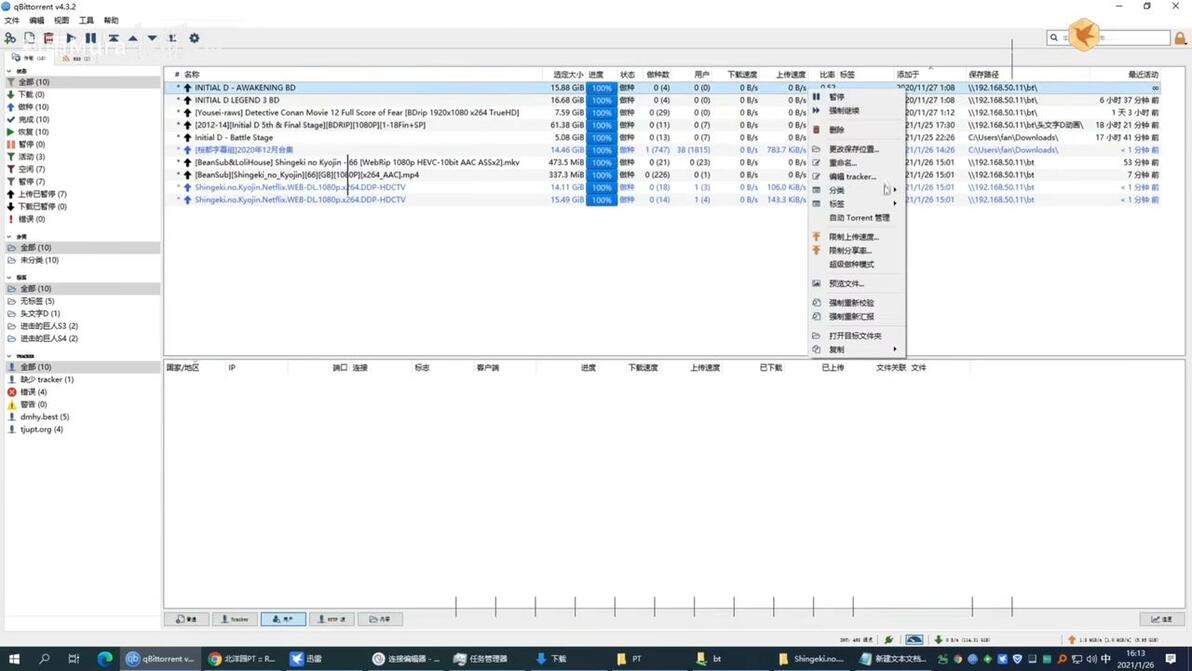This screenshot has height=671, width=1192.
Task: Click the add torrent link toolbar icon
Action: 10,38
